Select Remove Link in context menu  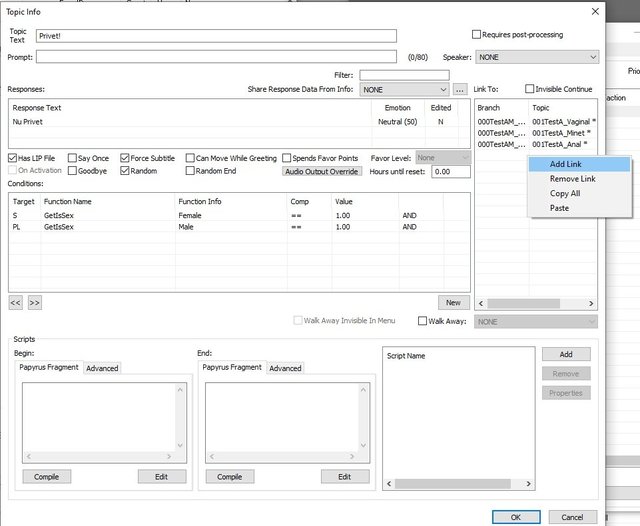572,179
